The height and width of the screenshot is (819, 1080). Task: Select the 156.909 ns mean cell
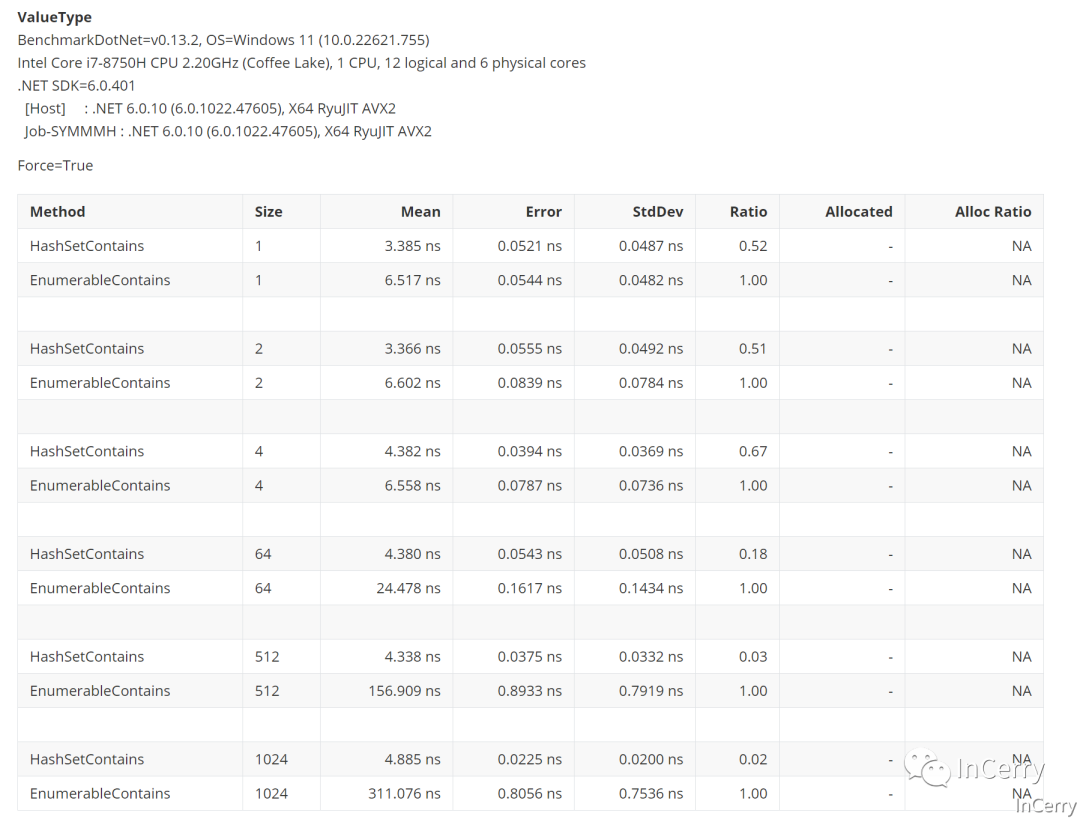pyautogui.click(x=404, y=691)
